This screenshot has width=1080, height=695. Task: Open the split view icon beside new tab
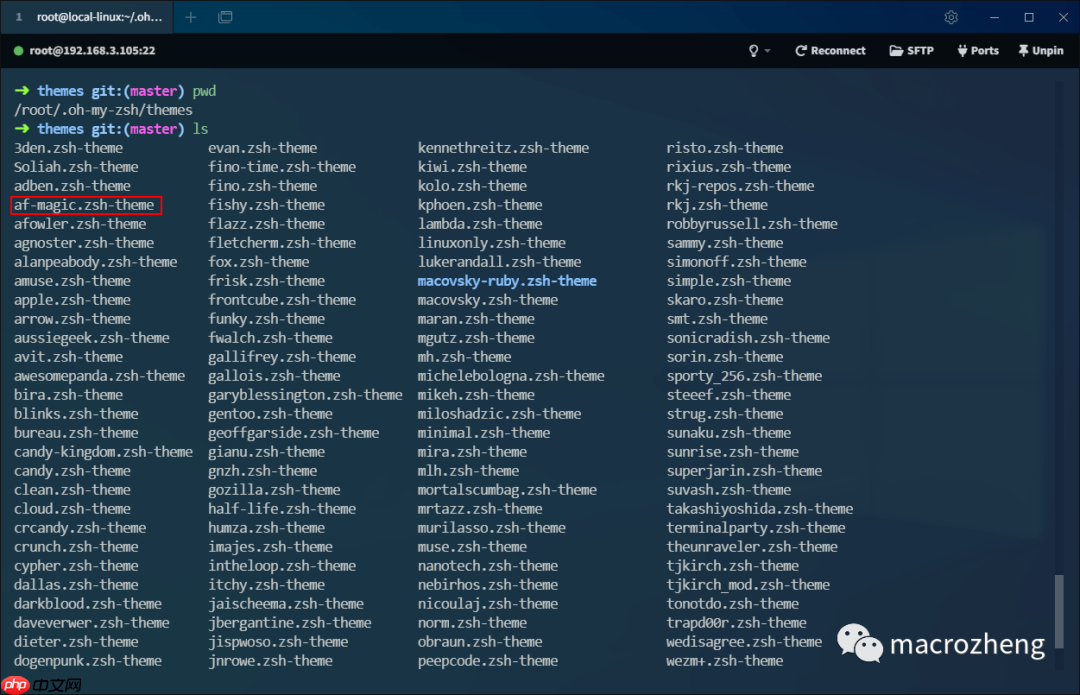(x=225, y=17)
